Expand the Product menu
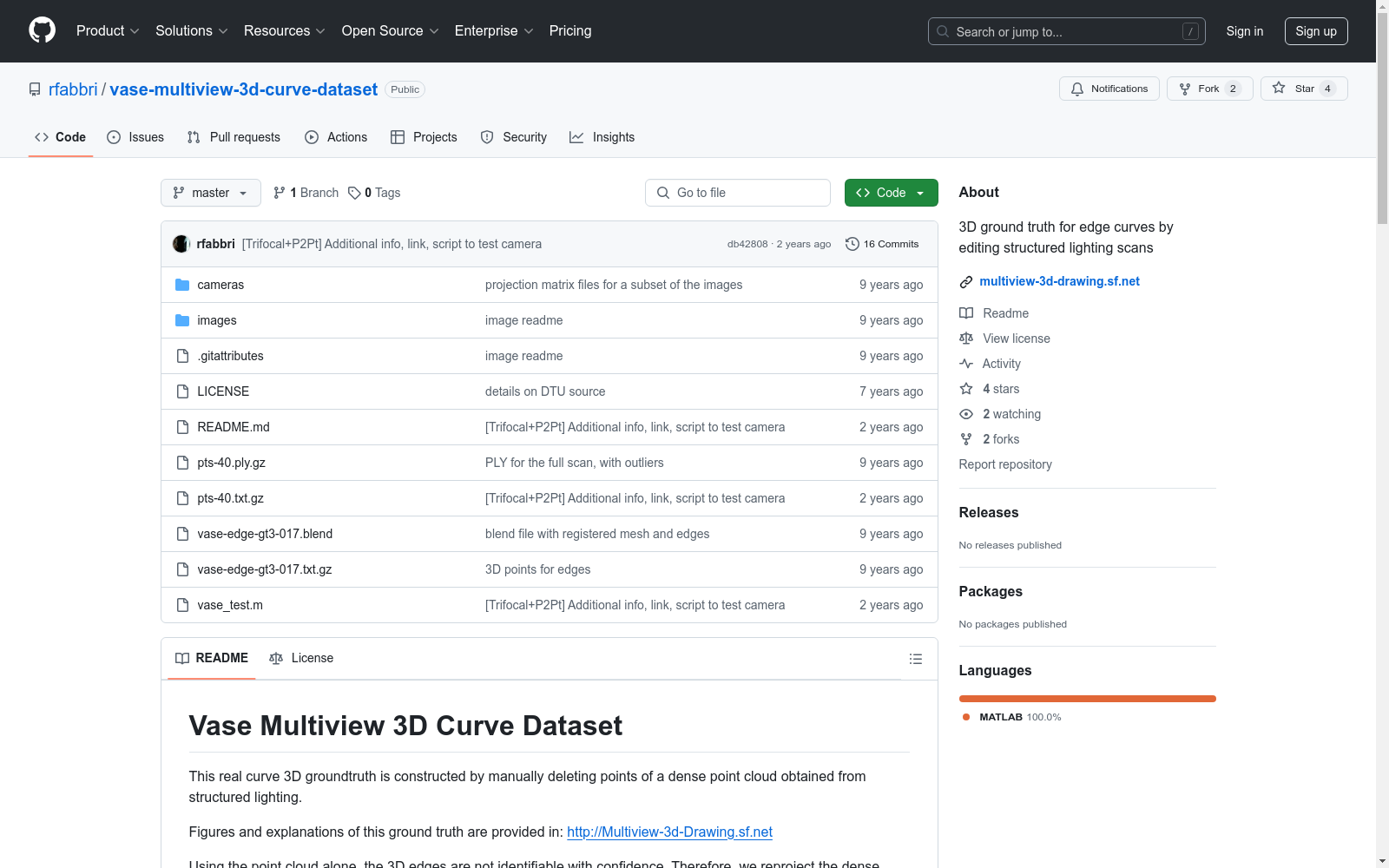This screenshot has height=868, width=1389. point(108,31)
